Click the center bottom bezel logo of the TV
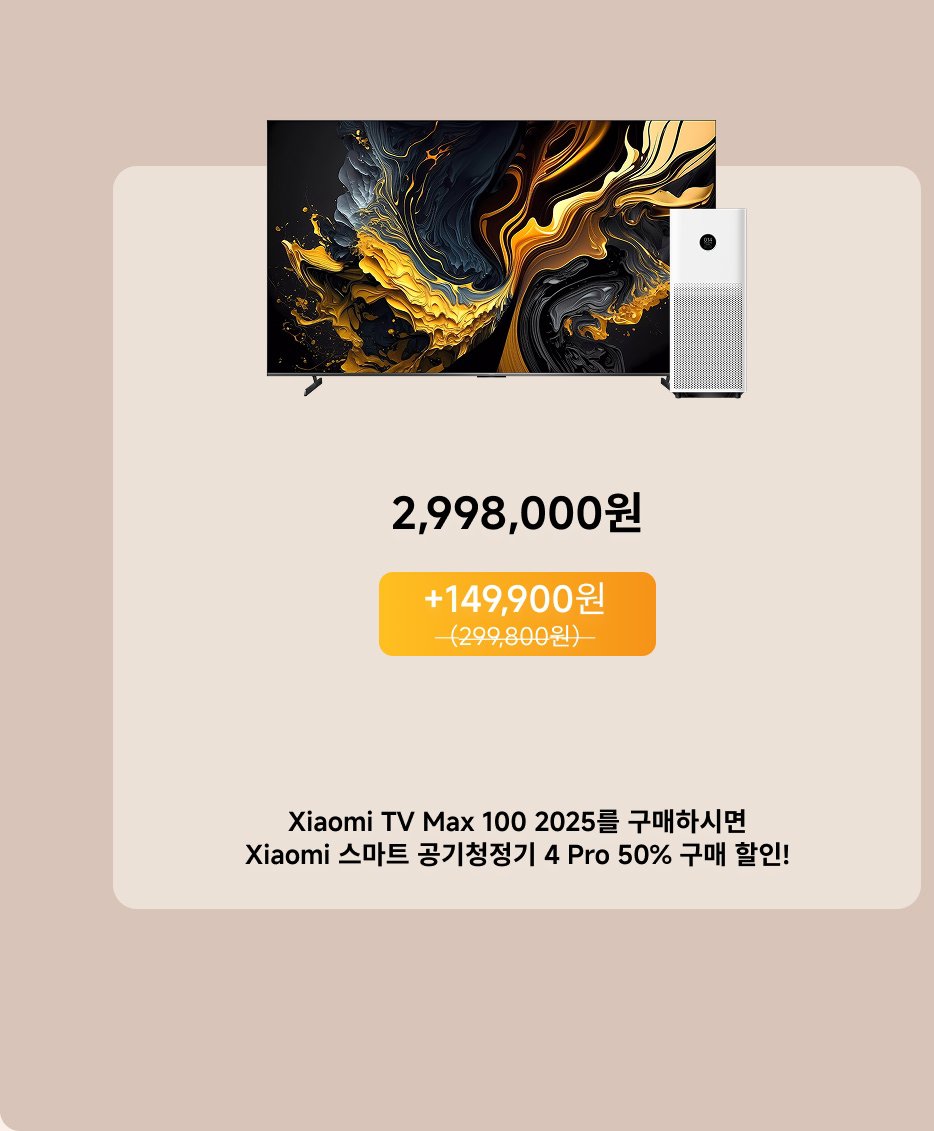934x1131 pixels. [x=491, y=376]
